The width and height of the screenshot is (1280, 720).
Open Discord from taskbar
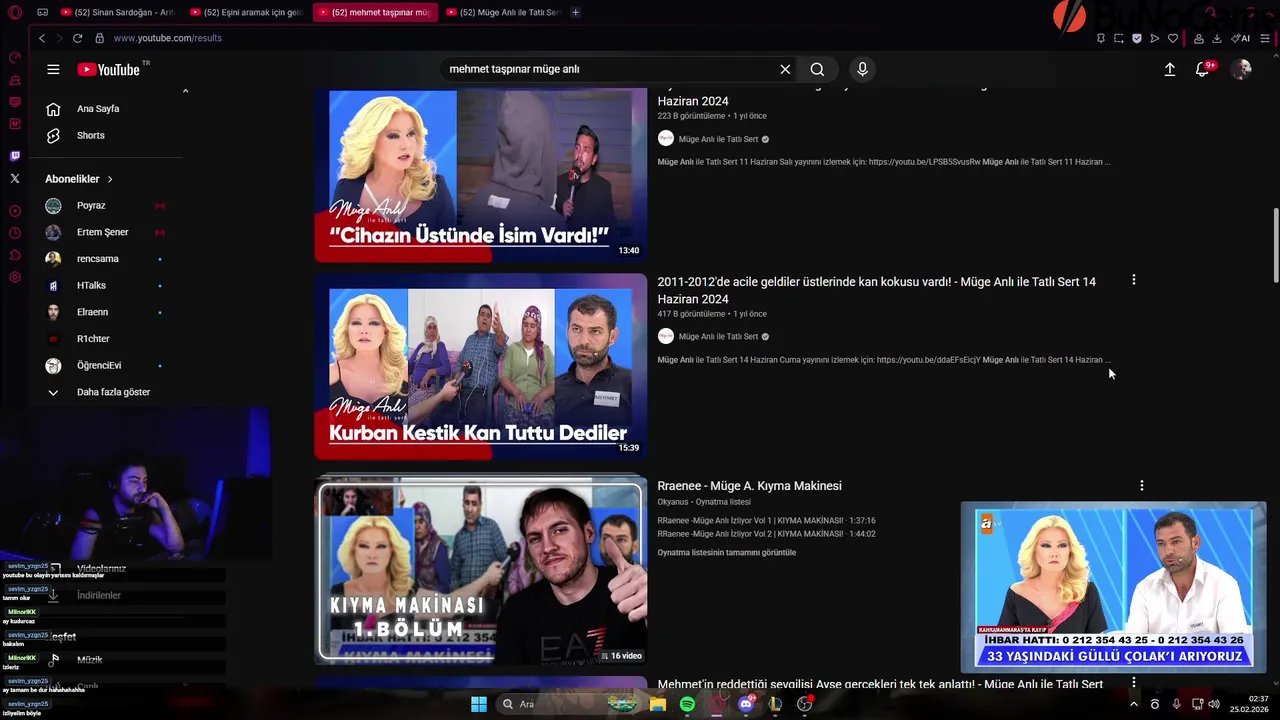pos(746,704)
